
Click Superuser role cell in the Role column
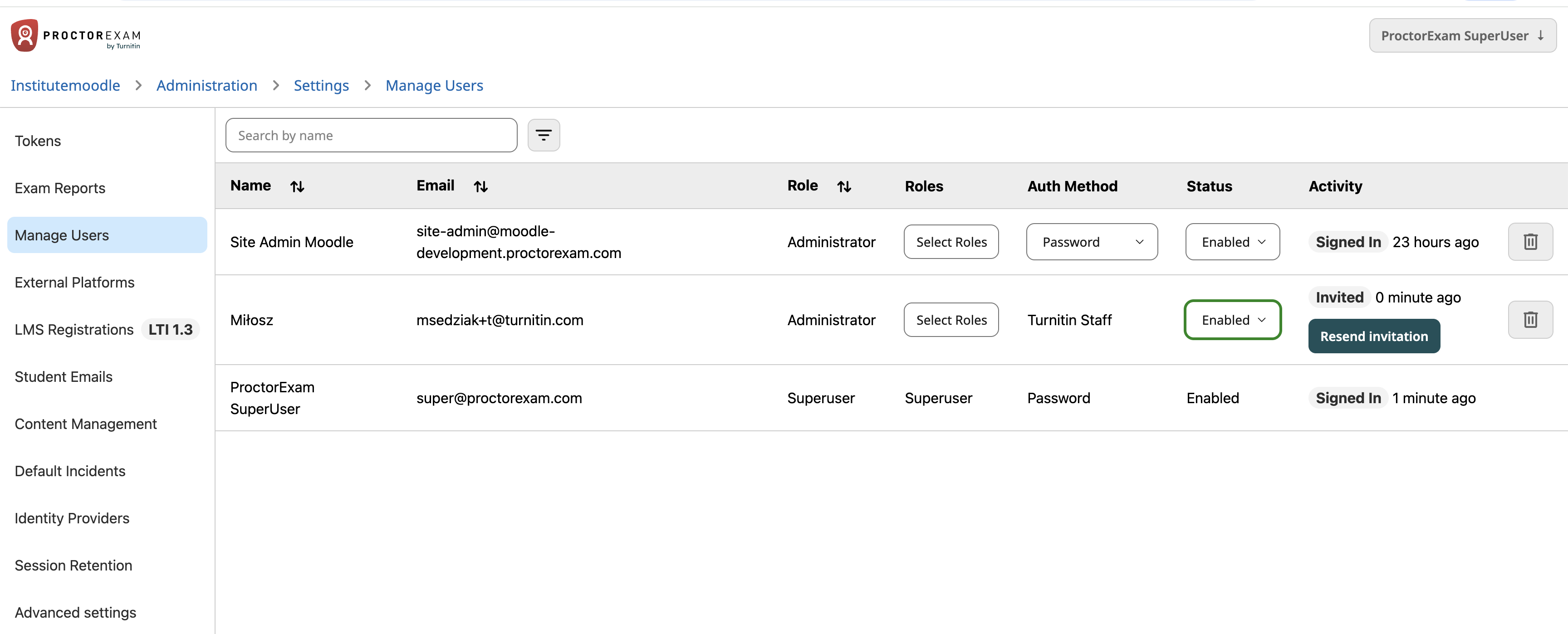coord(820,398)
